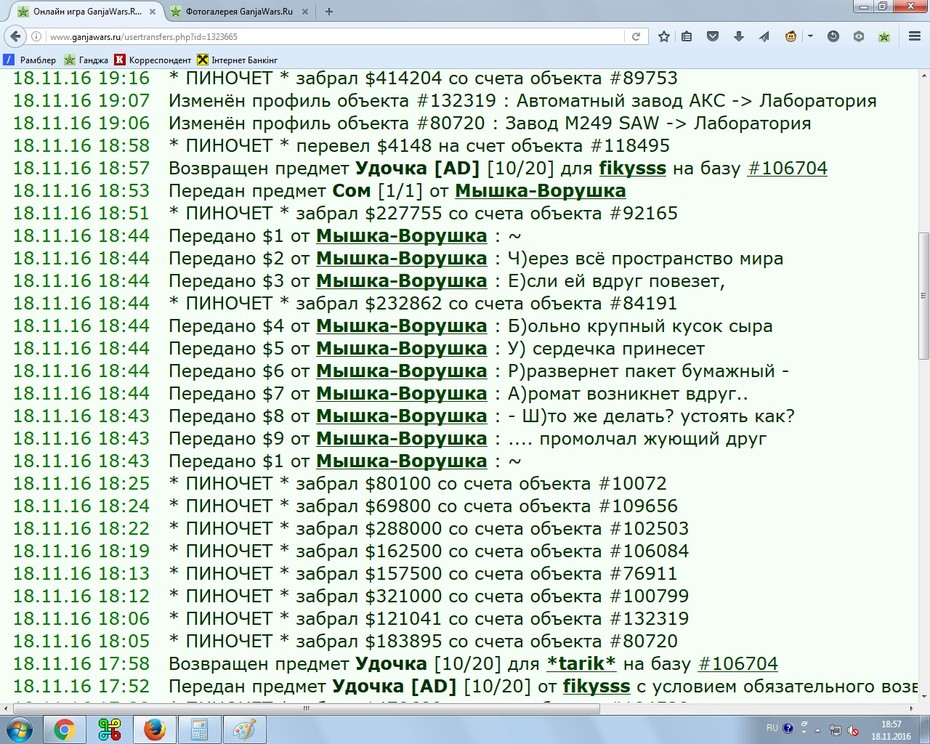The image size is (930, 744).
Task: Go back with the browser back arrow
Action: 15,36
